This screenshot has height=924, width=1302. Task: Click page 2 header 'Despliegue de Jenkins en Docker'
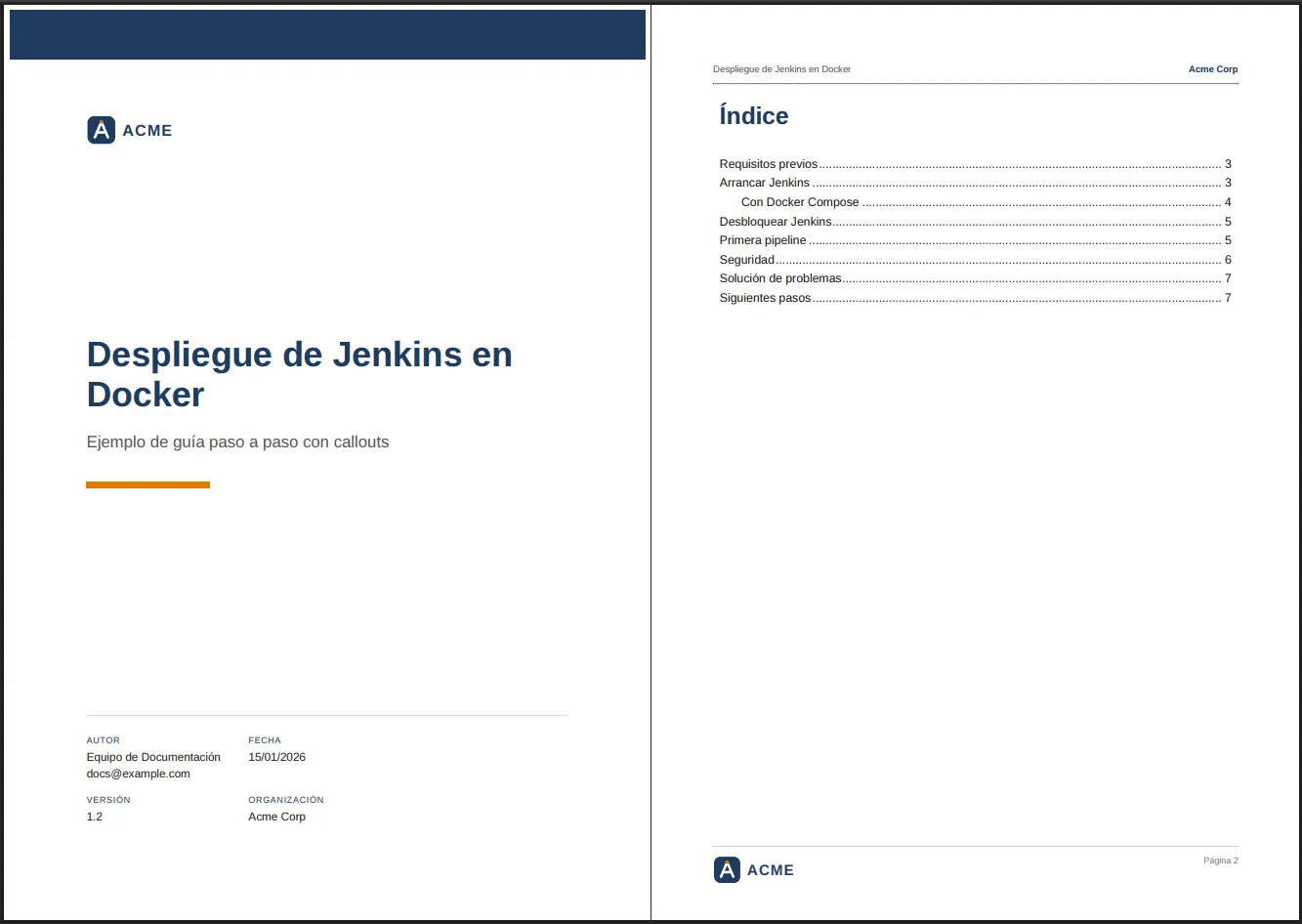[781, 69]
